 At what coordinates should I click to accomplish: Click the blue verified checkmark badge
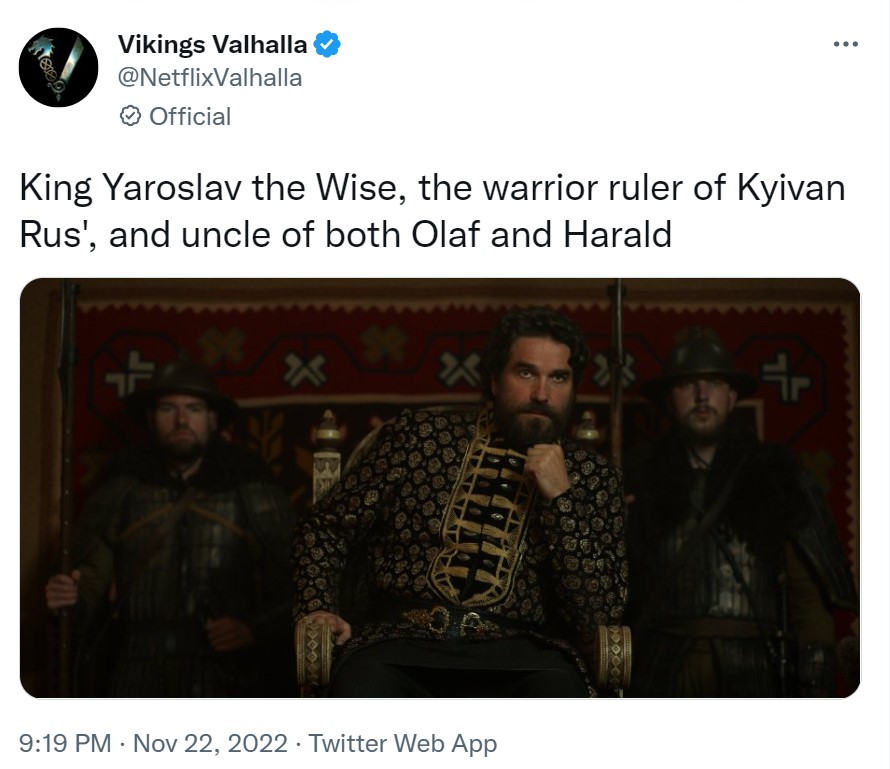(328, 43)
